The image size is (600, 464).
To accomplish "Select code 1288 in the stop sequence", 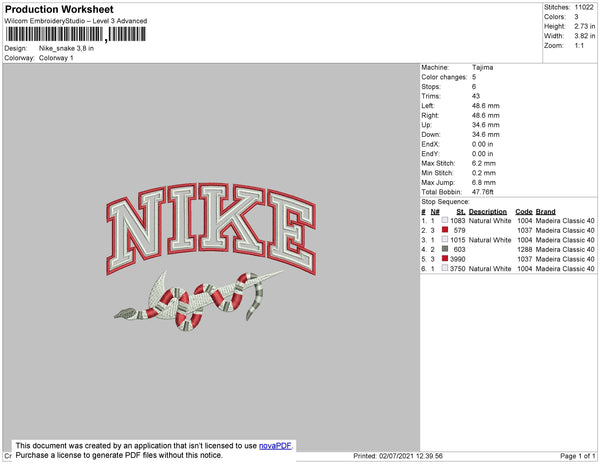I will click(x=525, y=249).
